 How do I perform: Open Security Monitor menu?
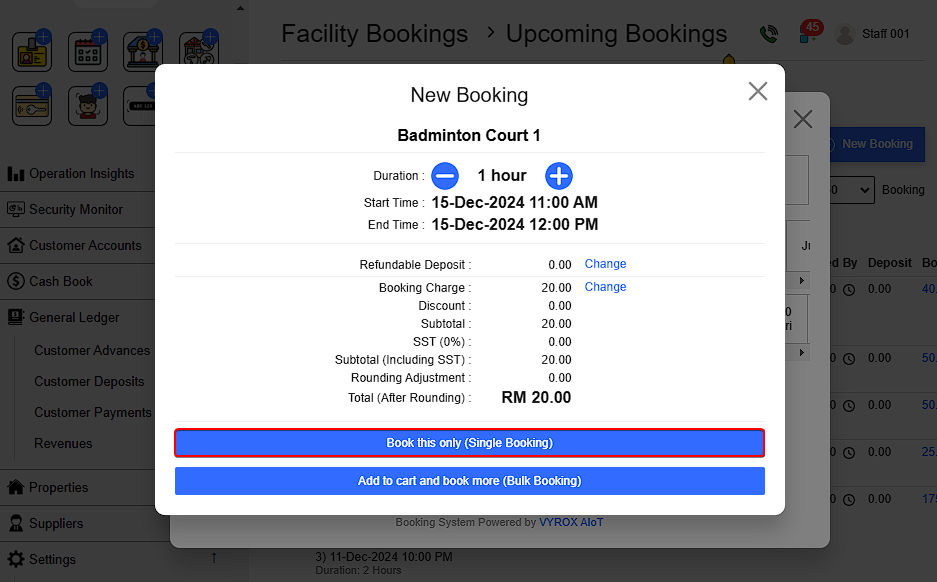[x=76, y=210]
